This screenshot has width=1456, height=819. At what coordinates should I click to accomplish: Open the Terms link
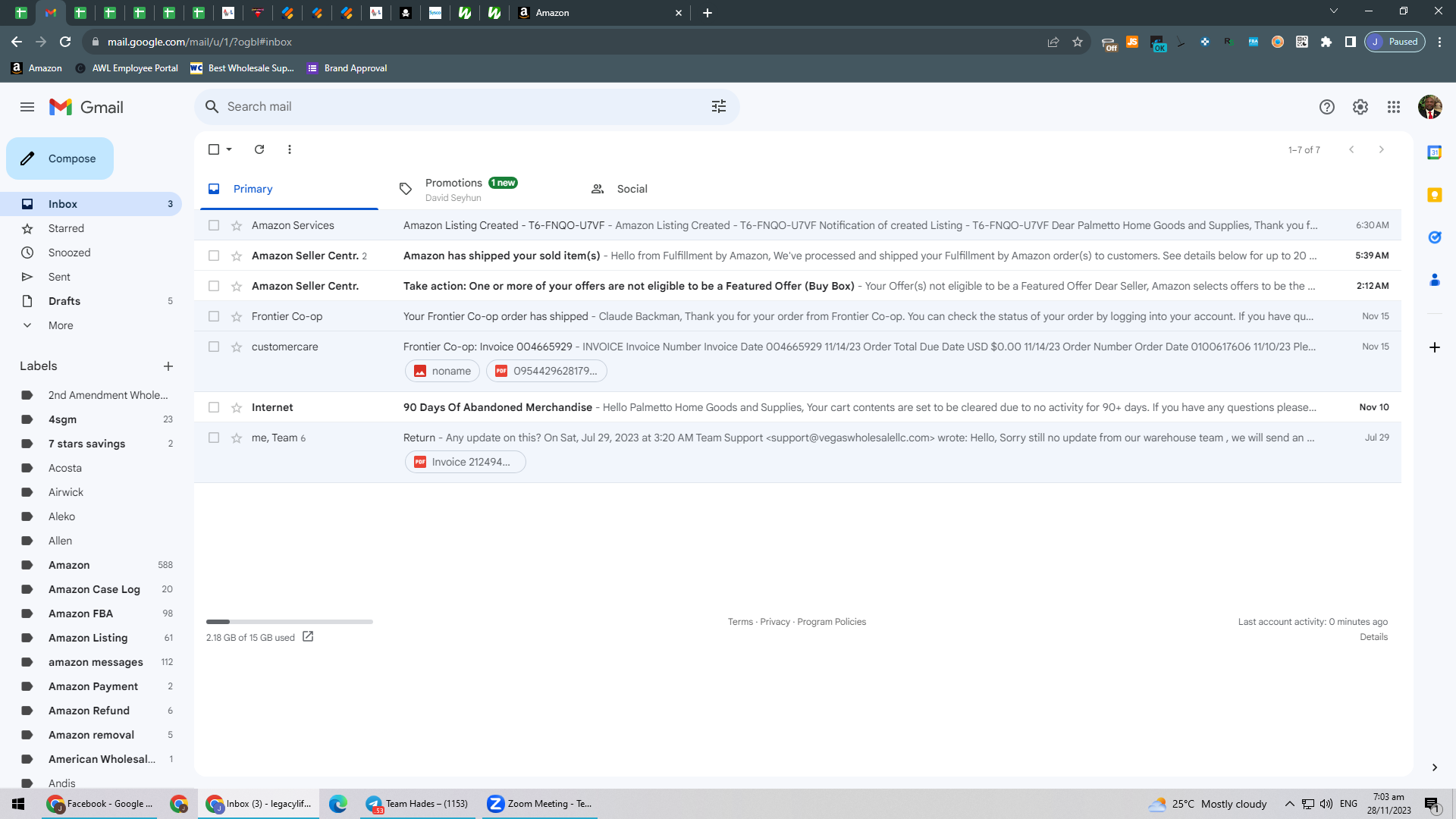pos(740,622)
